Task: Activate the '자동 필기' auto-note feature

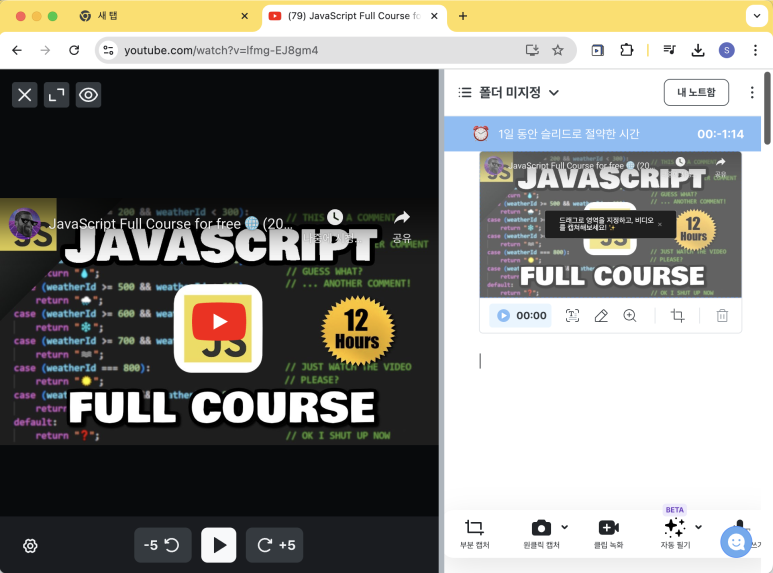Action: [x=675, y=534]
